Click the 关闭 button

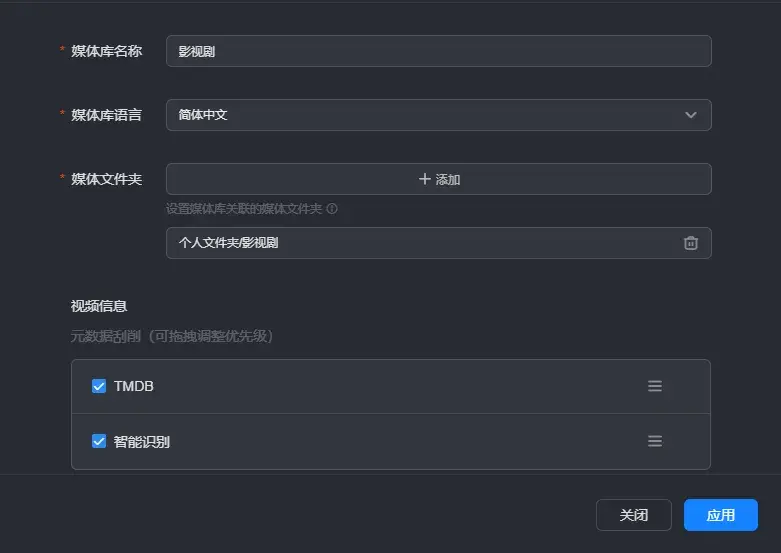633,515
